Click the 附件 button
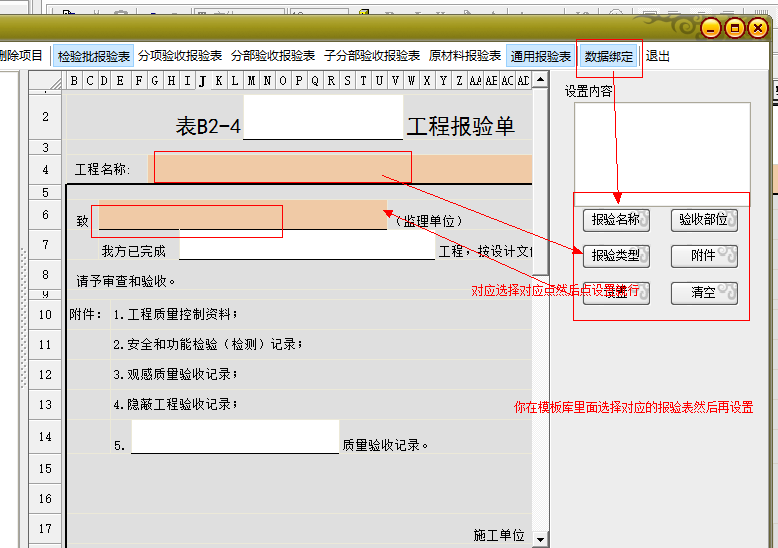The image size is (778, 548). click(704, 256)
